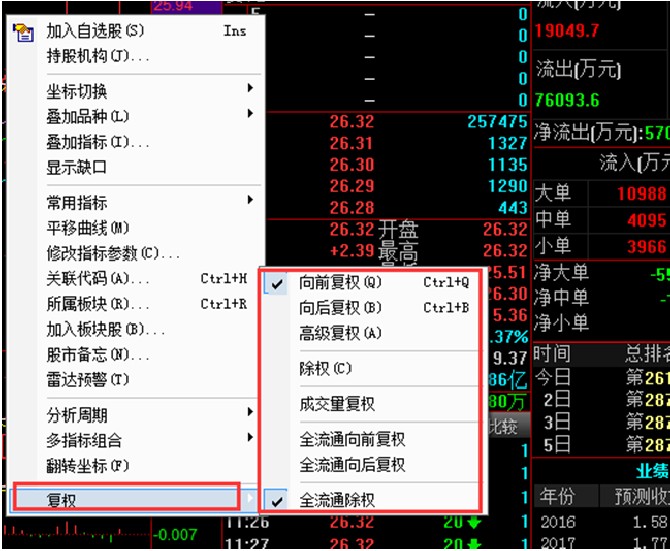Choose 显示缺口 option
670x551 pixels.
click(76, 167)
